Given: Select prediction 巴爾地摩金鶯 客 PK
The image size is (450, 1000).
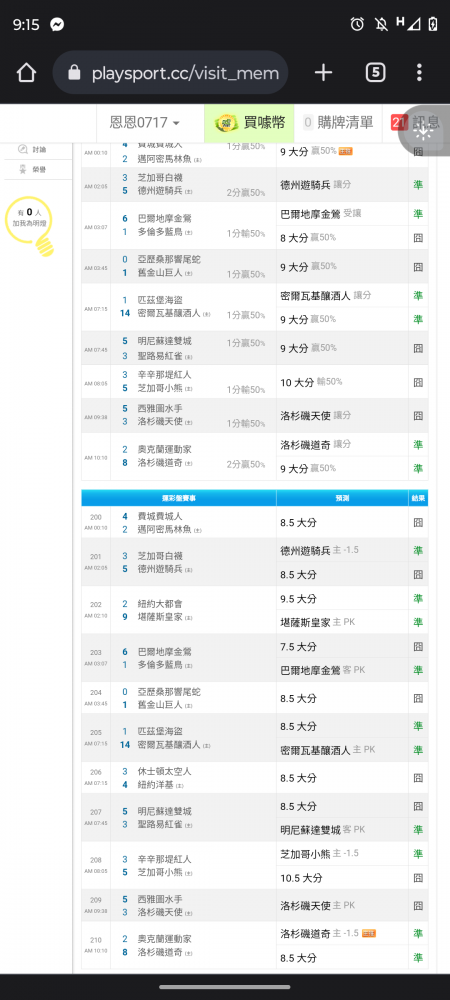Looking at the screenshot, I should [x=323, y=670].
